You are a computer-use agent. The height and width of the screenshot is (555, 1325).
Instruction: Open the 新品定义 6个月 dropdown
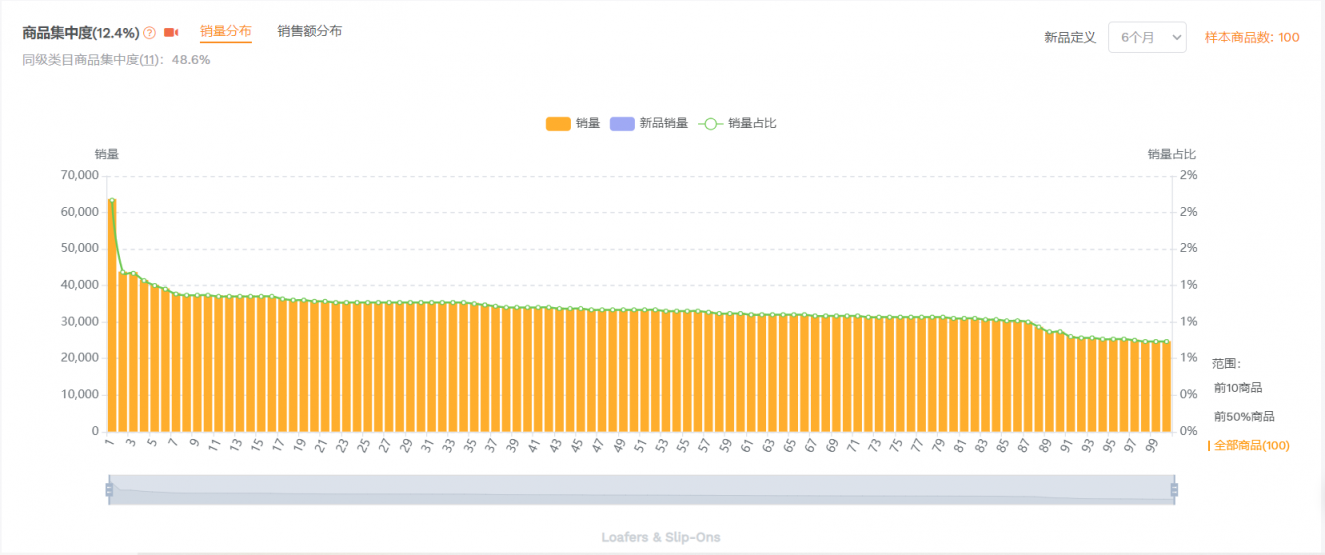(x=1147, y=37)
